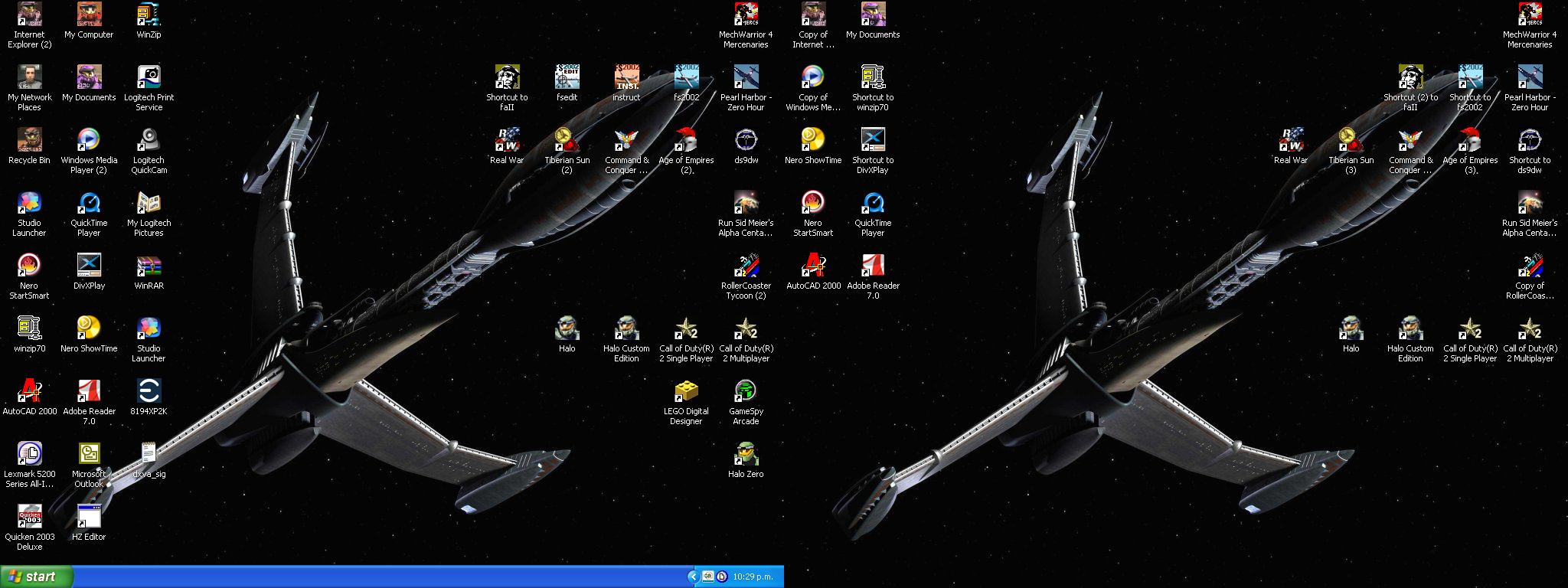Open the WinRAR desktop shortcut

[x=149, y=266]
